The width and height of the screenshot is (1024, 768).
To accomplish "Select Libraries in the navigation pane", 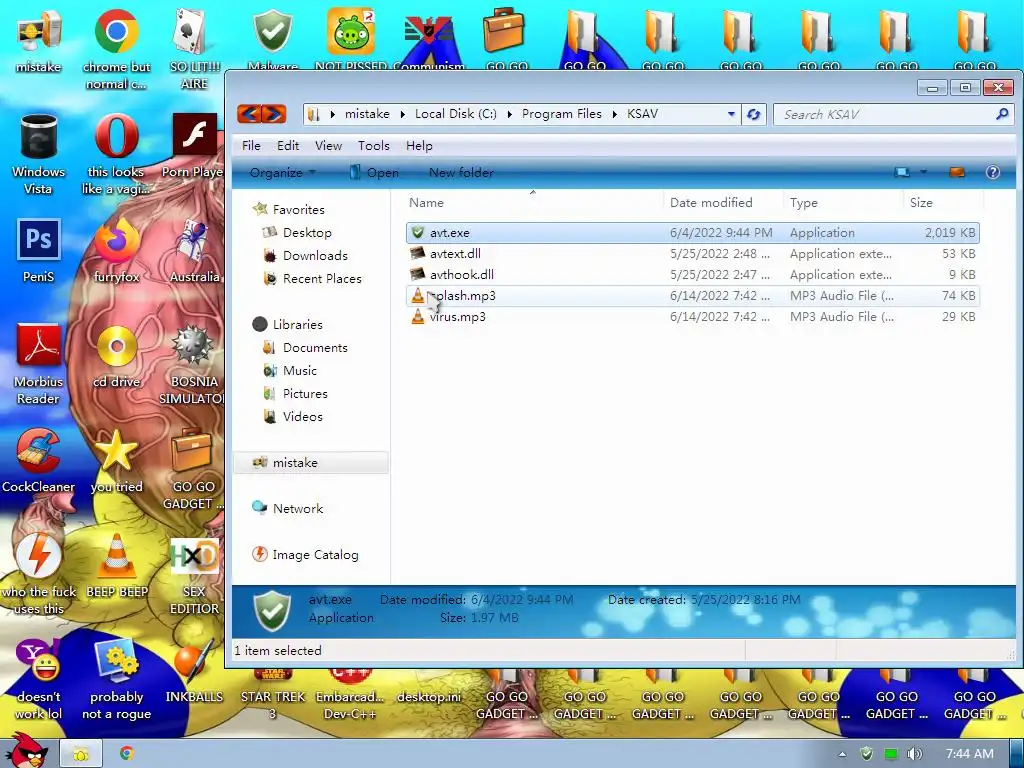I will [288, 325].
